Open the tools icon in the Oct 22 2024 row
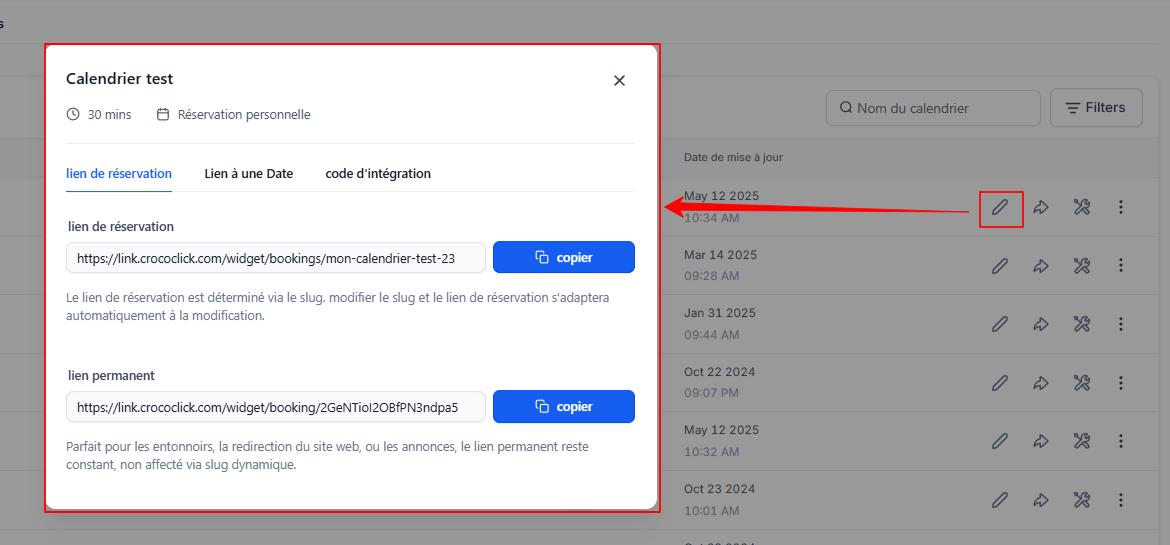The height and width of the screenshot is (545, 1170). 1082,383
